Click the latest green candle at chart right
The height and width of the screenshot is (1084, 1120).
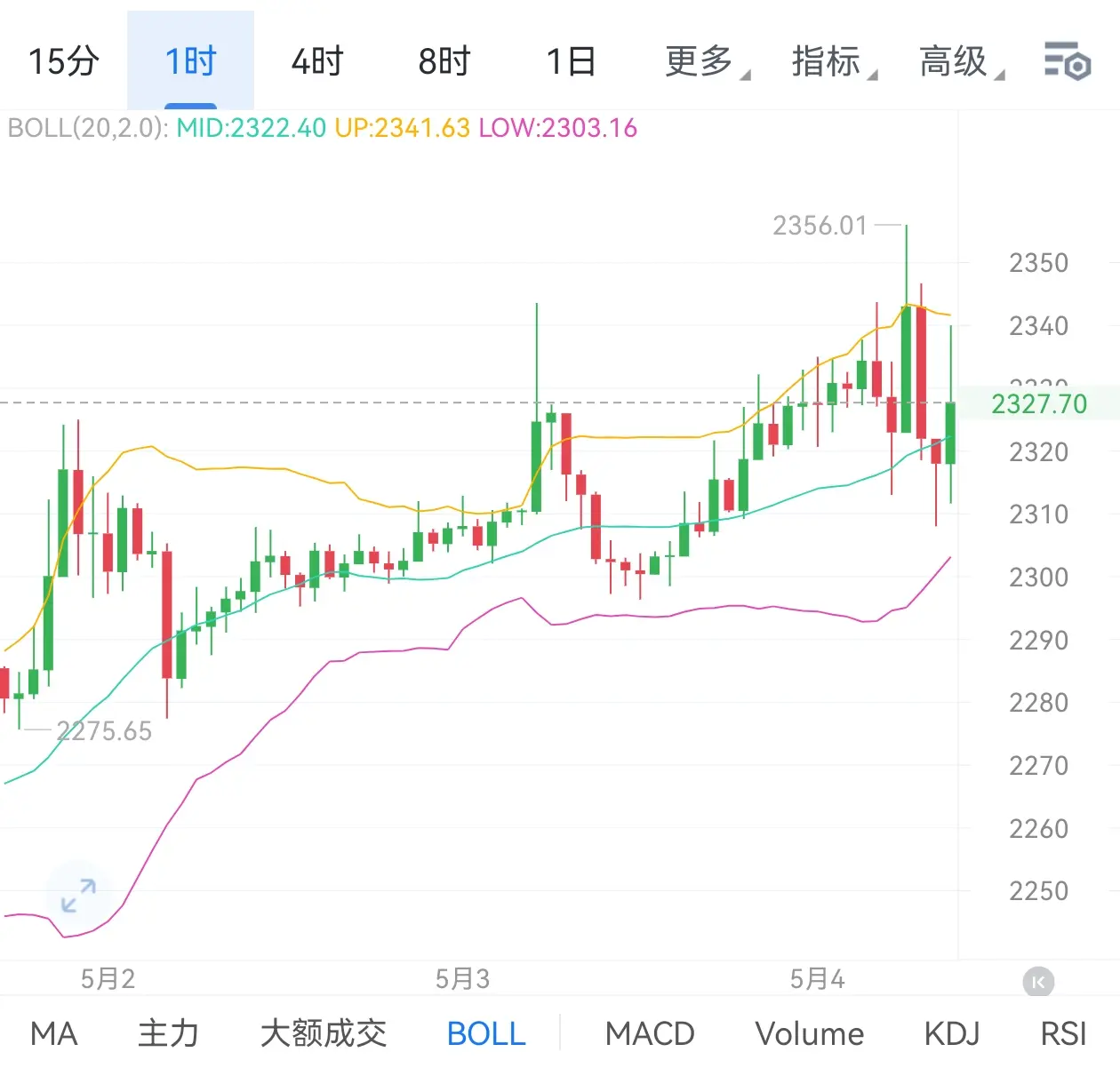click(950, 433)
